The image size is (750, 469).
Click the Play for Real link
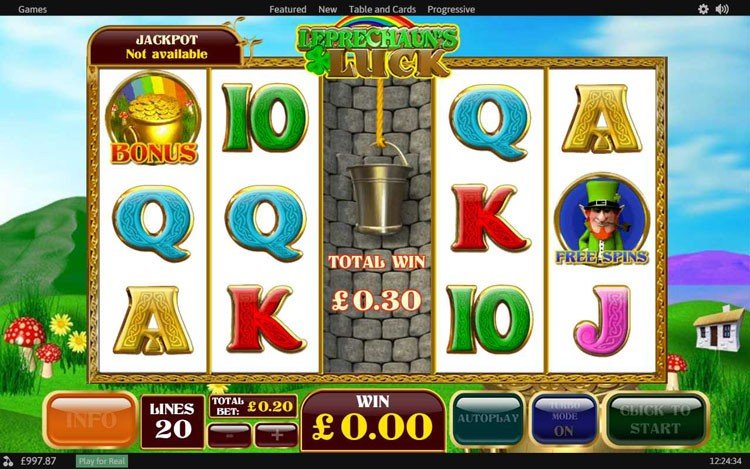click(102, 461)
